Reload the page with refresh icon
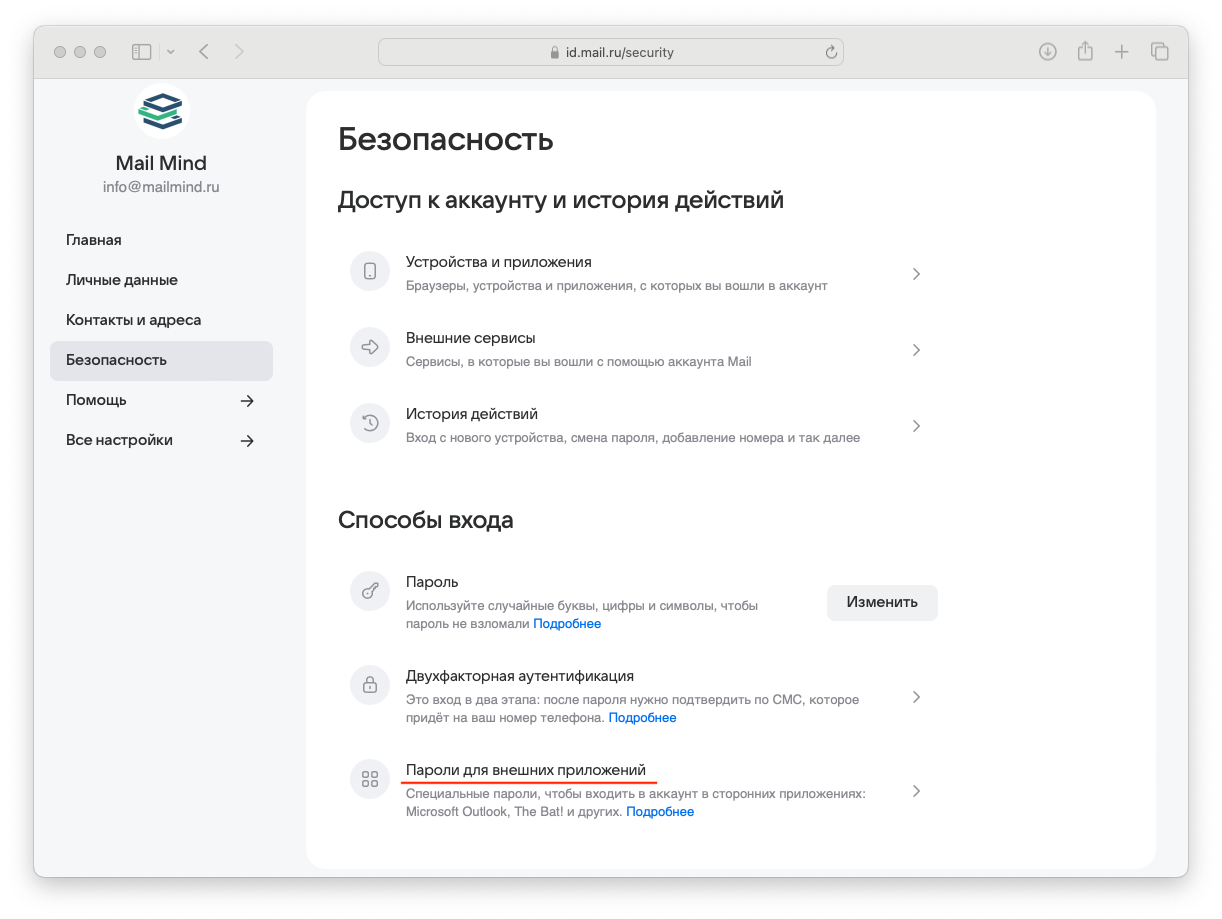Viewport: 1222px width, 919px height. (830, 52)
